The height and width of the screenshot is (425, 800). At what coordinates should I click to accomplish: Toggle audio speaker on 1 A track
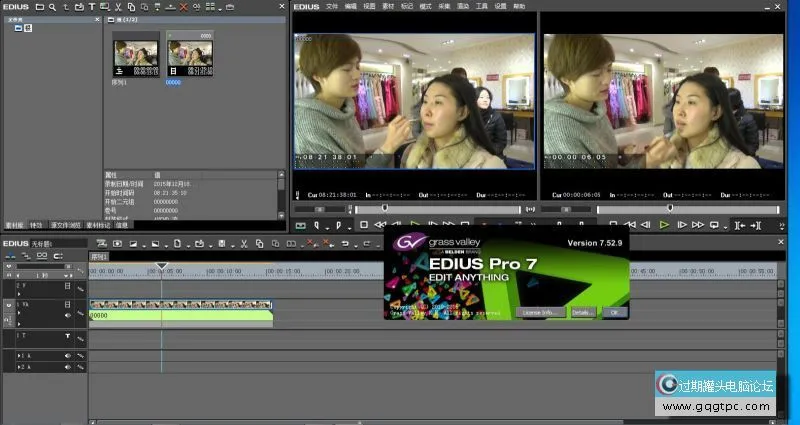tap(68, 355)
